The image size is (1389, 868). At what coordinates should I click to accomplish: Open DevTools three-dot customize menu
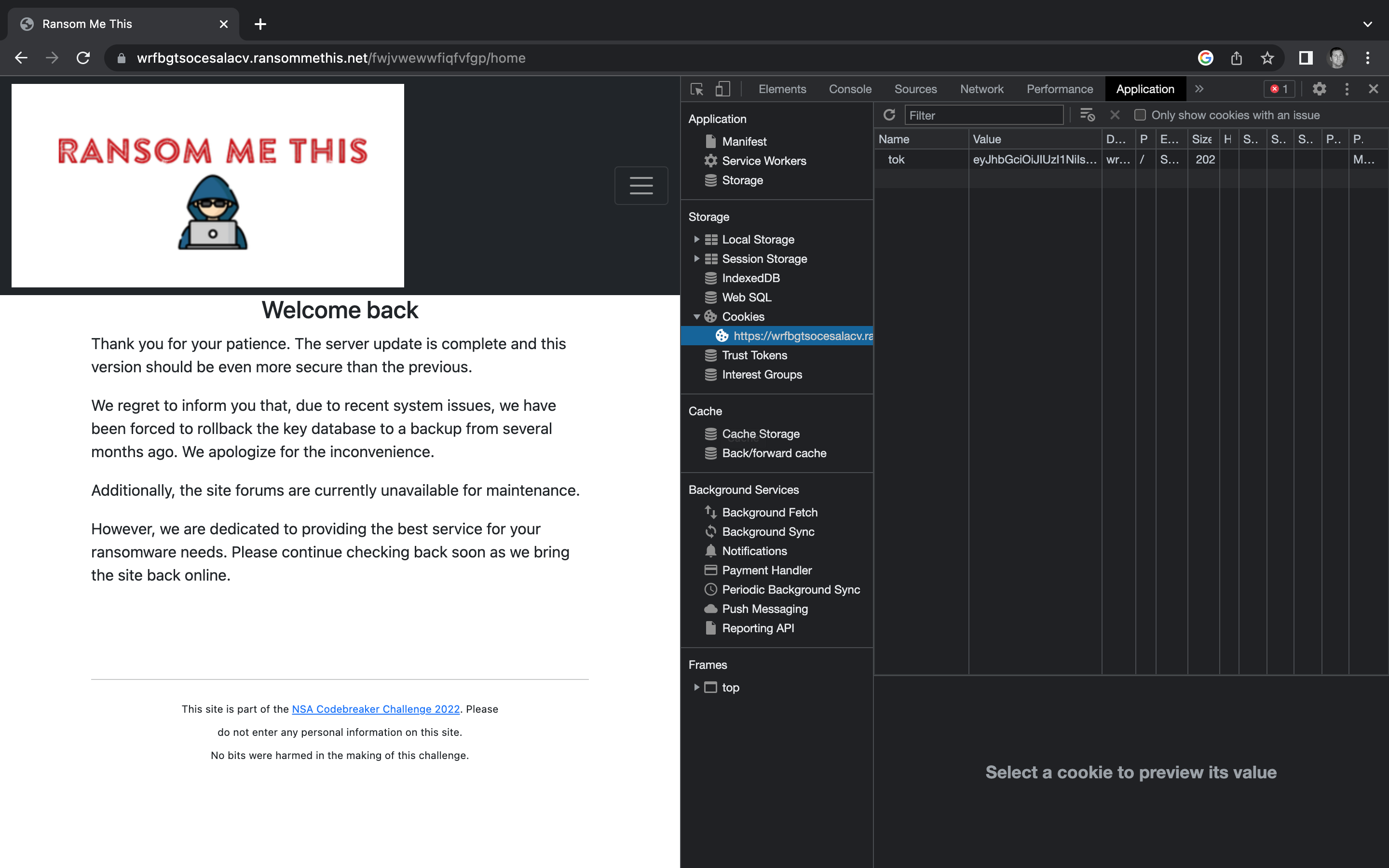tap(1347, 89)
